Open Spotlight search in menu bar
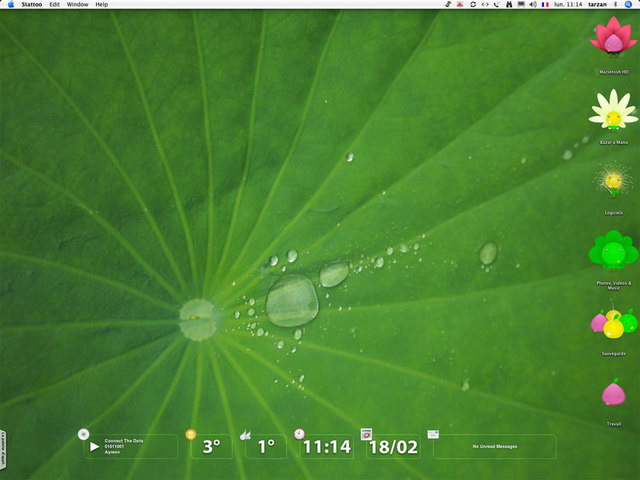 629,5
